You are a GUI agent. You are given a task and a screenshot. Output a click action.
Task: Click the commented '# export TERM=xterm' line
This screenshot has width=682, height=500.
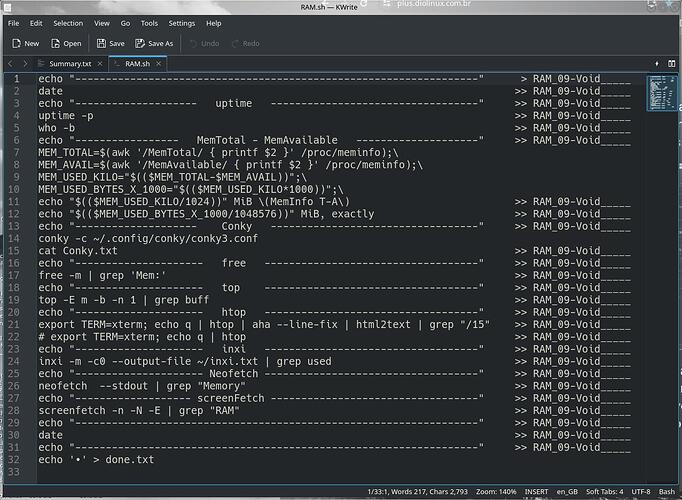click(142, 337)
